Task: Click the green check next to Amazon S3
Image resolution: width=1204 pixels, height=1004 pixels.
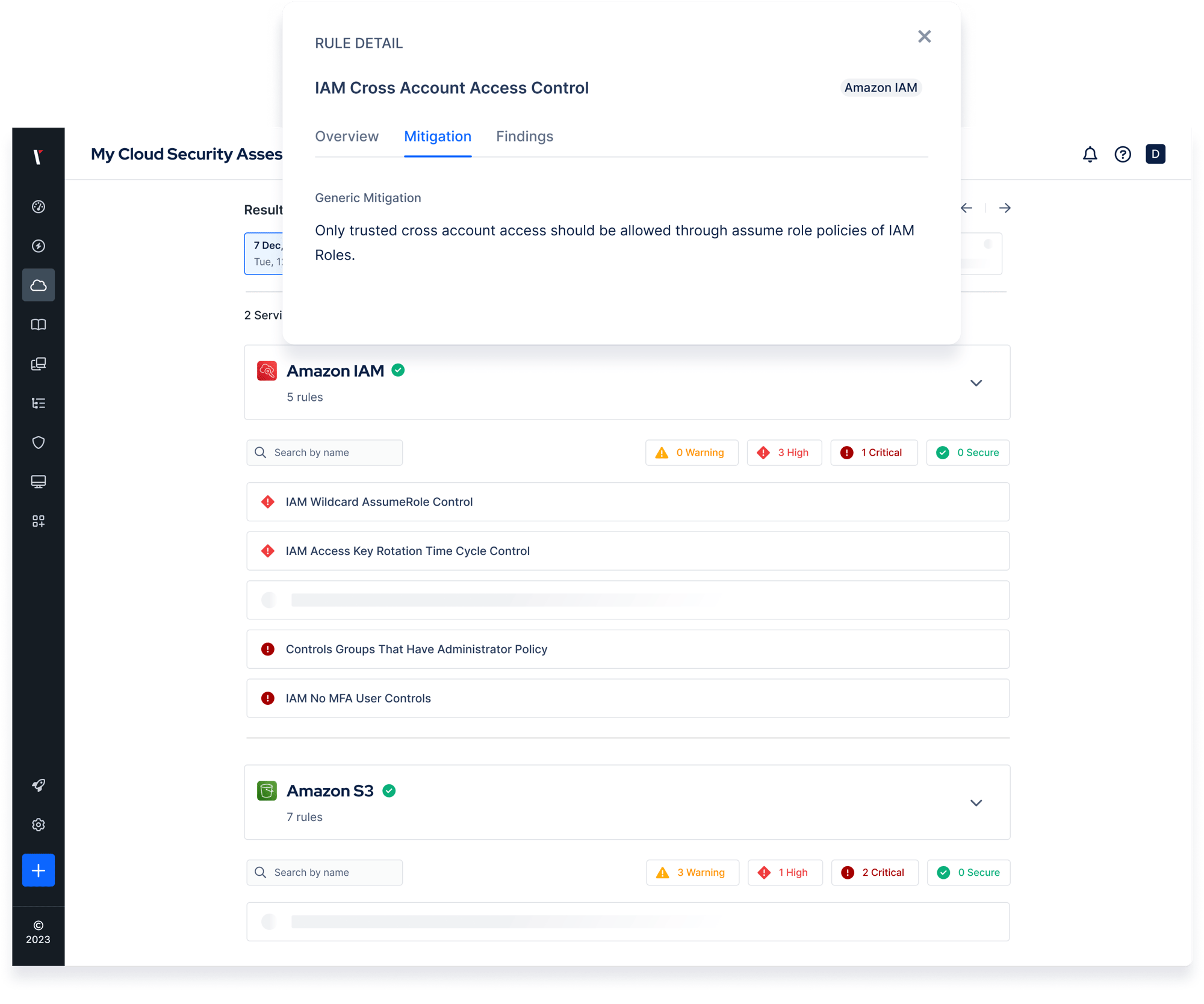Action: click(x=389, y=791)
